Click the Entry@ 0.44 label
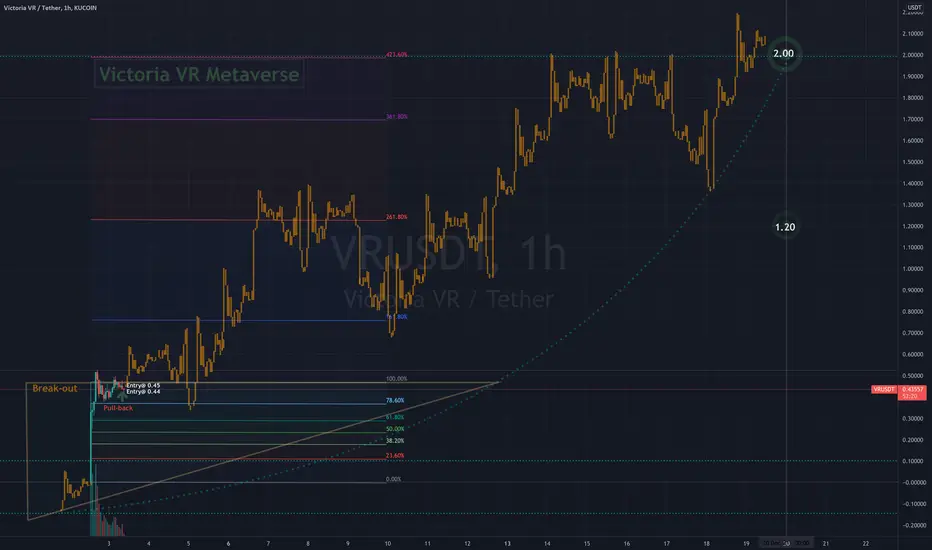932x550 pixels. pyautogui.click(x=143, y=391)
